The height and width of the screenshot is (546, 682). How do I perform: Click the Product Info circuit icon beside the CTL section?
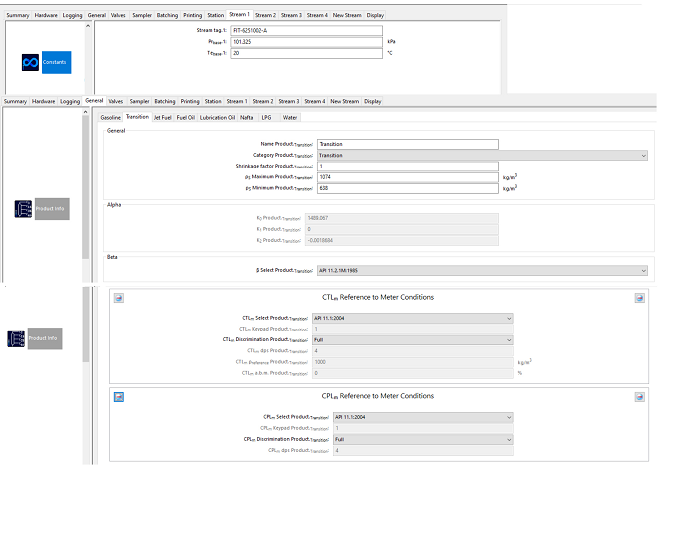click(x=16, y=338)
